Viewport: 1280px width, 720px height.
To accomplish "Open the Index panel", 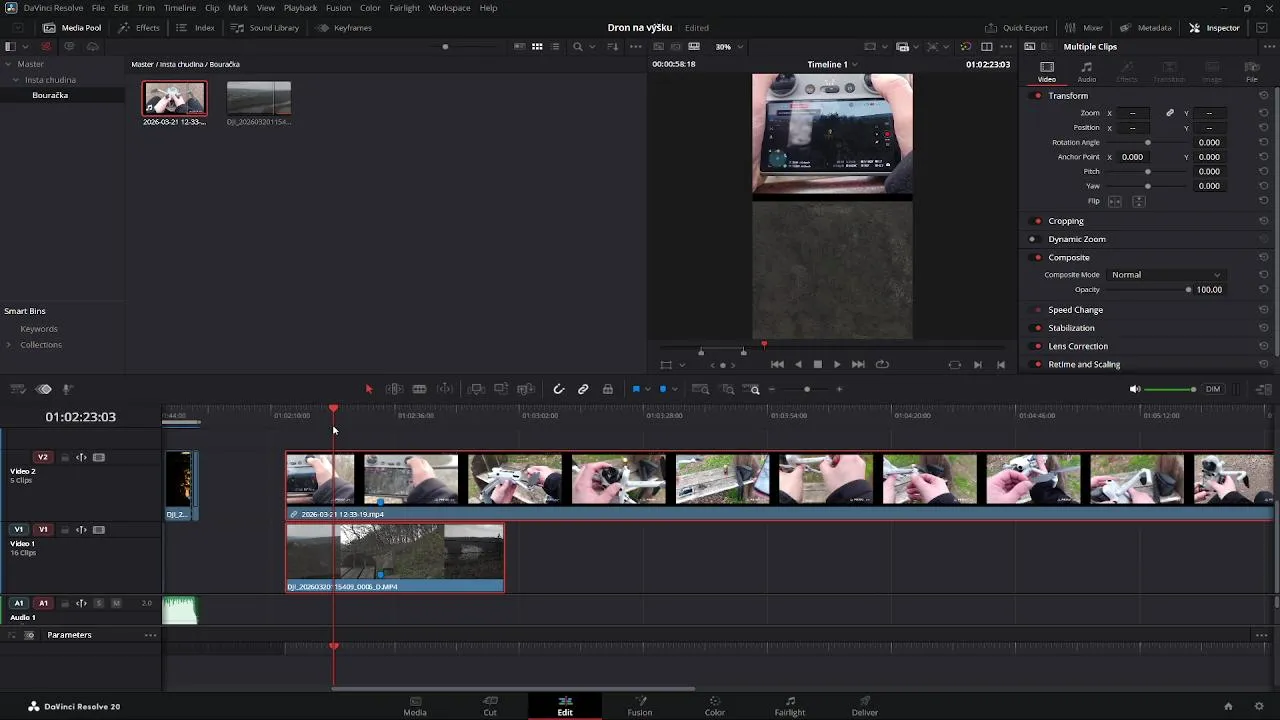I will tap(196, 28).
